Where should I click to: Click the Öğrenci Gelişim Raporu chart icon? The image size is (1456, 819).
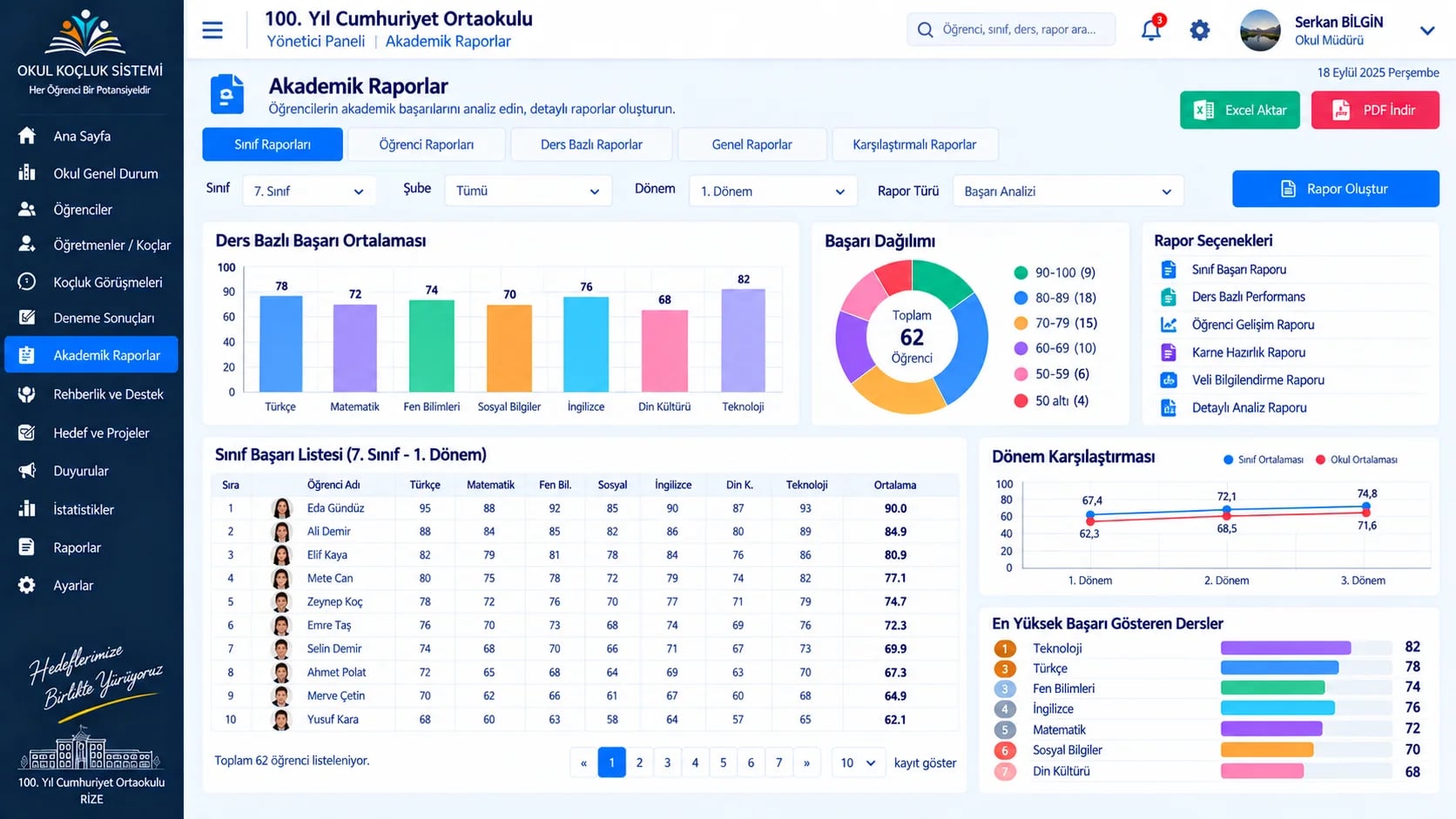(1169, 325)
